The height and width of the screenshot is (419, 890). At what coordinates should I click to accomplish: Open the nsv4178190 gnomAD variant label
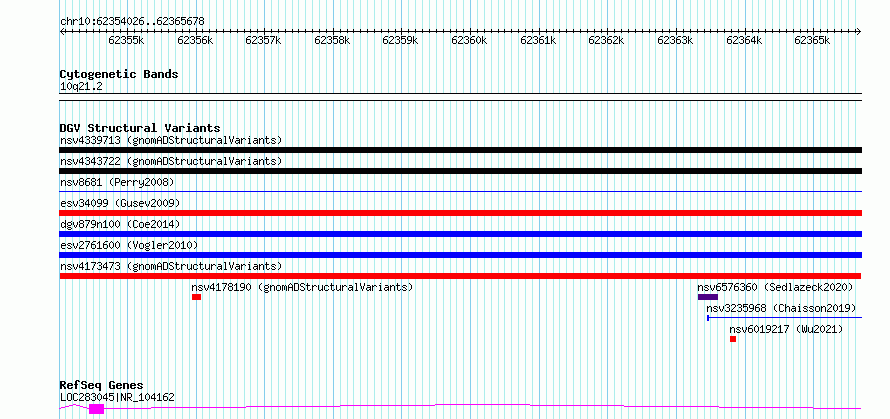pyautogui.click(x=303, y=287)
